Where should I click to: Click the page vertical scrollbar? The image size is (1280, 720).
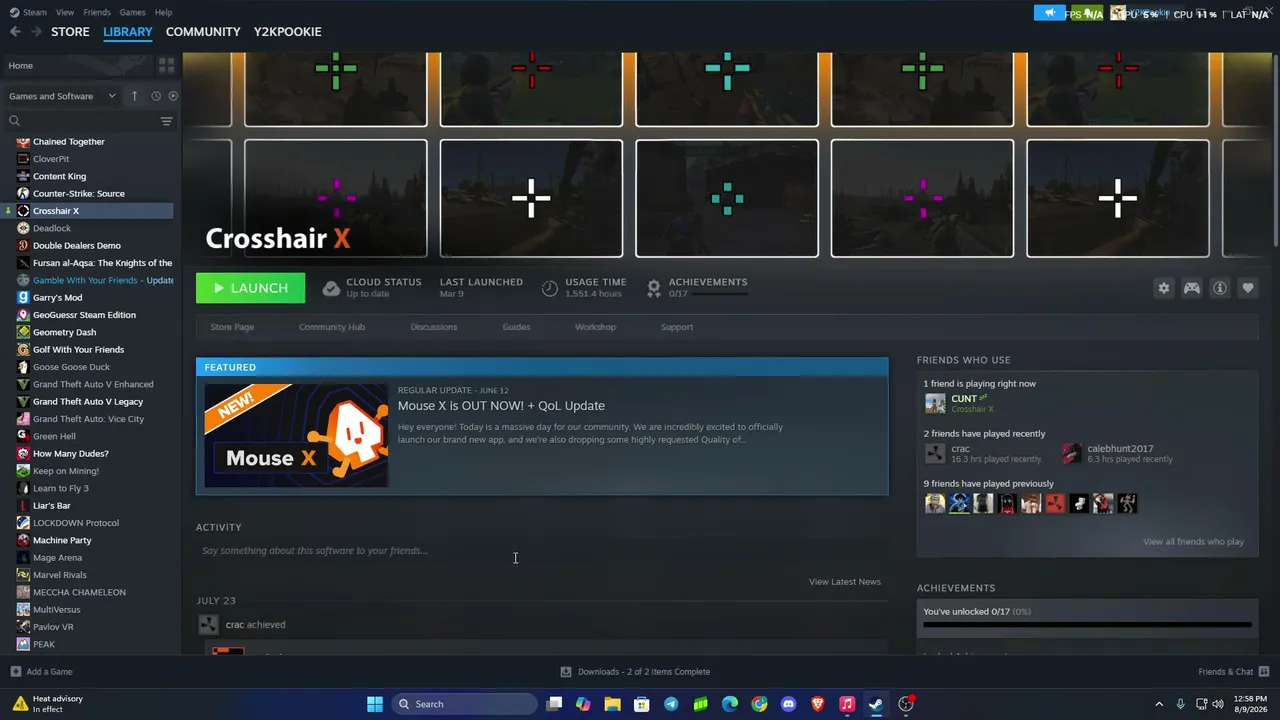(x=1275, y=148)
